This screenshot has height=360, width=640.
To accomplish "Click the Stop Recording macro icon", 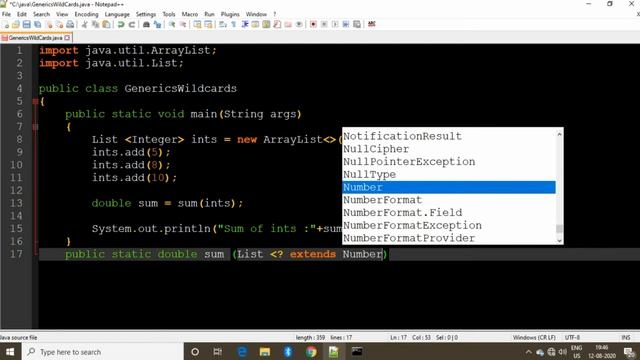I will point(324,24).
